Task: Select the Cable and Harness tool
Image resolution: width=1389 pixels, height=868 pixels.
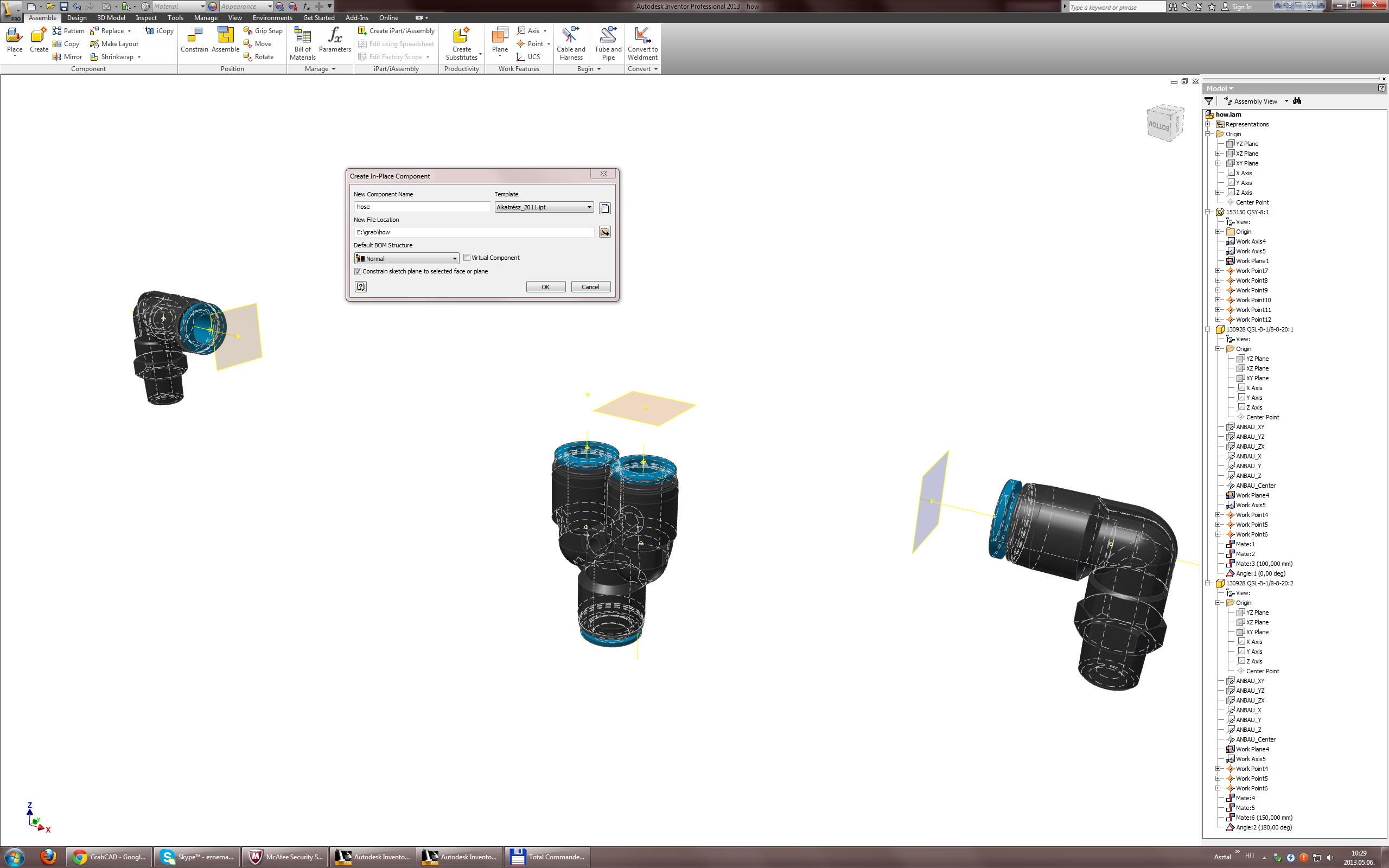Action: (x=571, y=36)
